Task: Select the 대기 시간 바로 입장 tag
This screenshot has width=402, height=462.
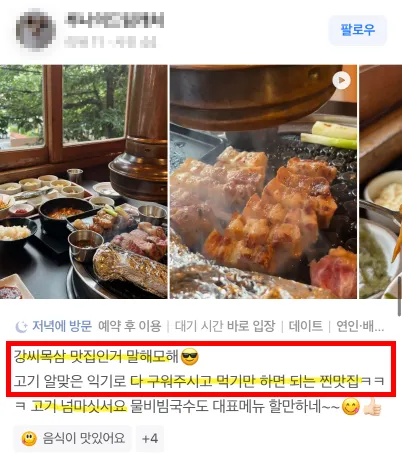Action: [225, 326]
